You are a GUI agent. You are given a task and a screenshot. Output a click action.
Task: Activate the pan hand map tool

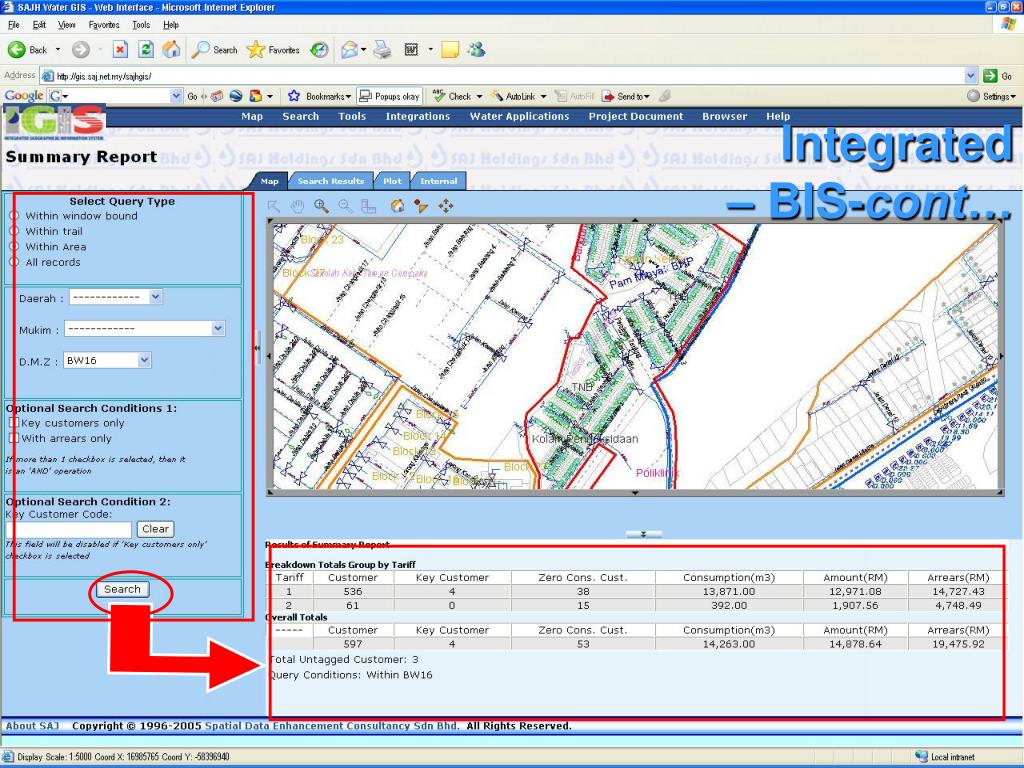(x=298, y=206)
